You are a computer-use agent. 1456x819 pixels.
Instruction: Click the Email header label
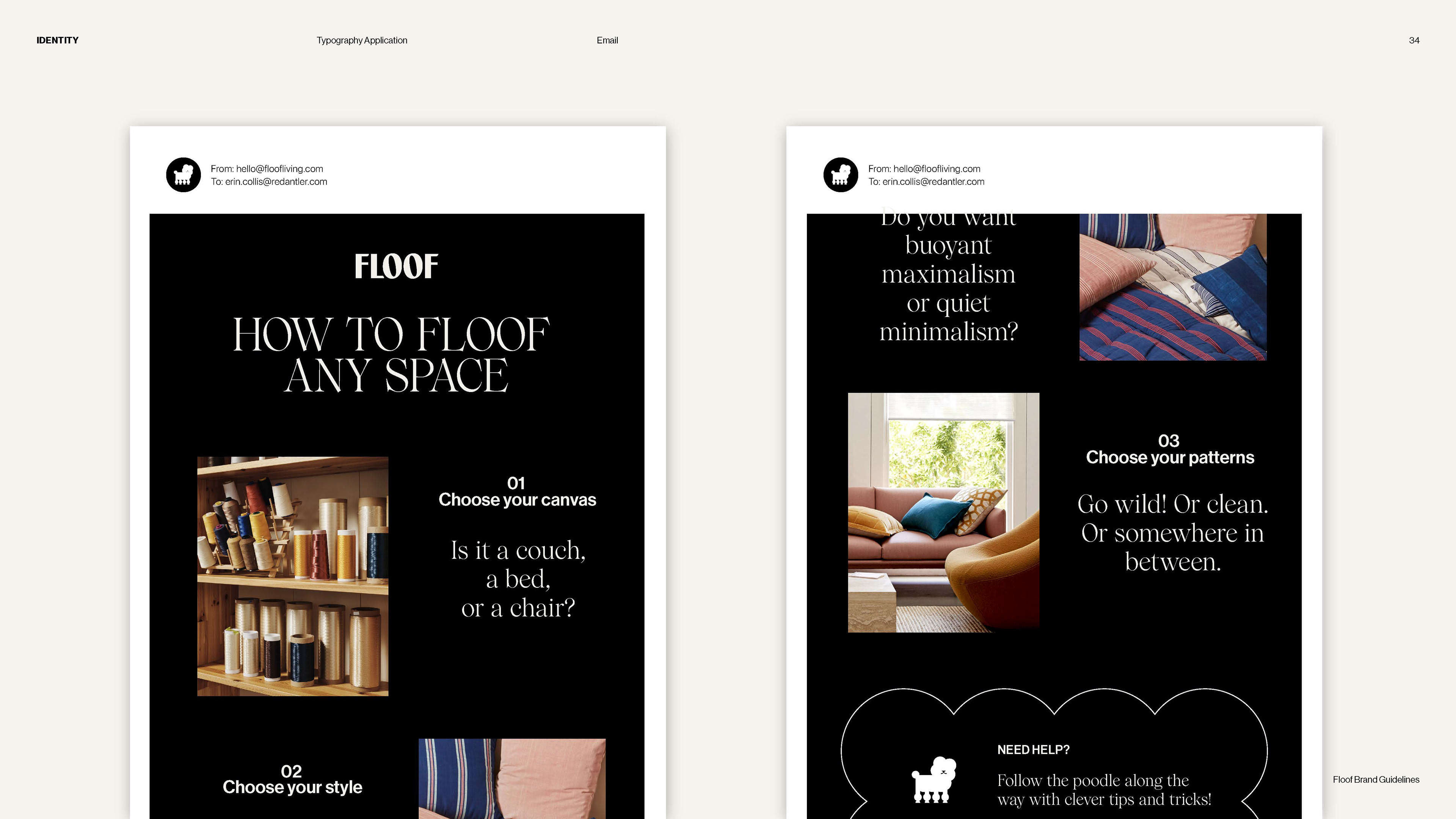coord(607,40)
